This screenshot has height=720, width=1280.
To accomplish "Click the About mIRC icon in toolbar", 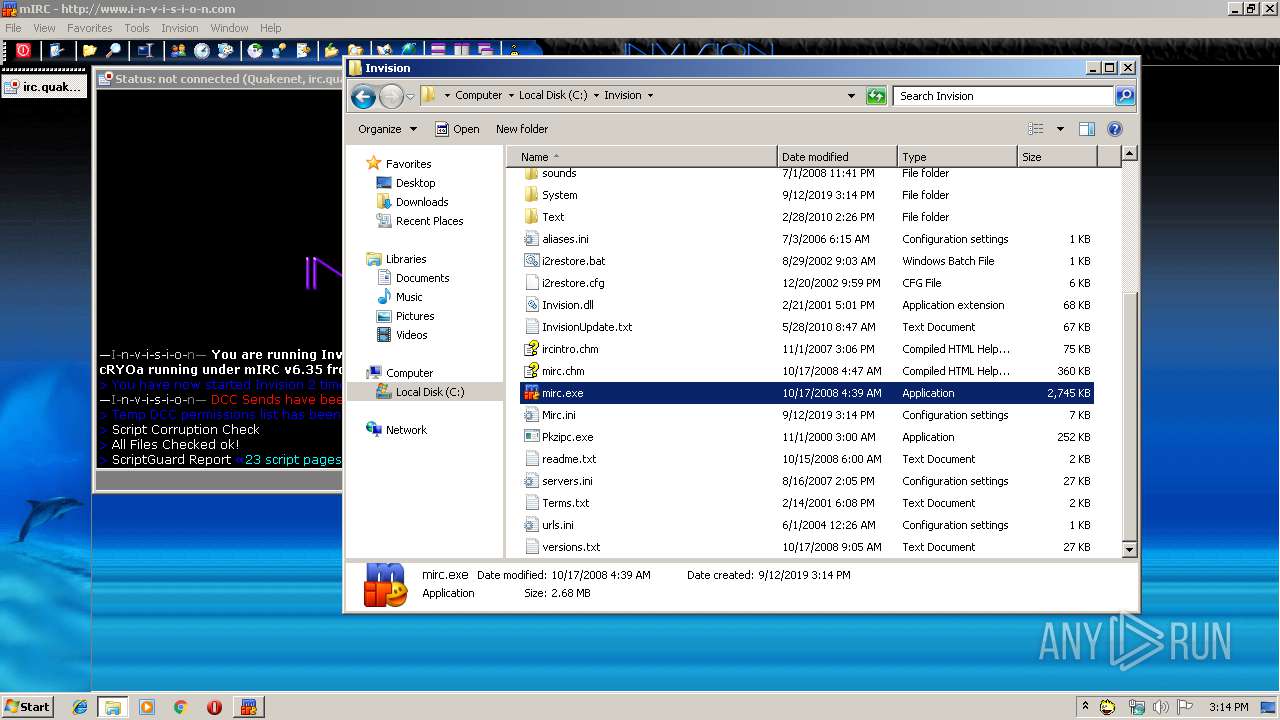I will click(x=513, y=49).
